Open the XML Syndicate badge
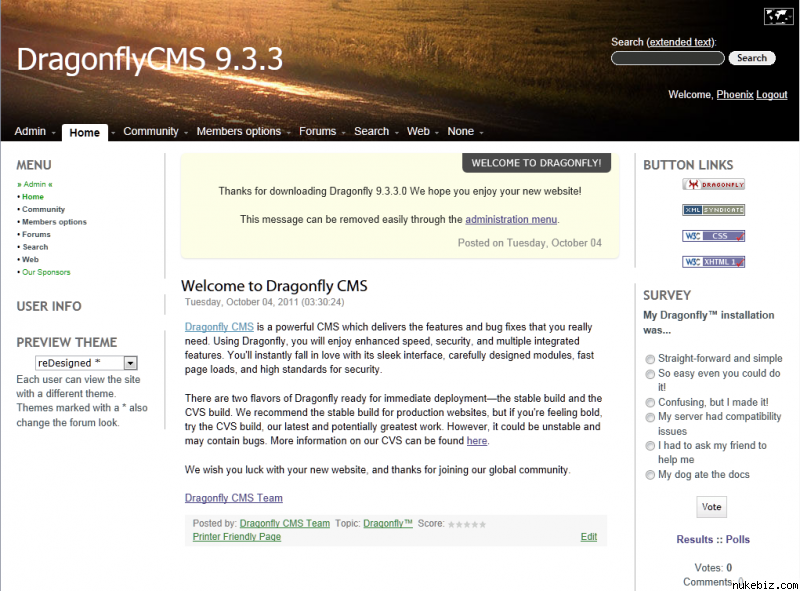Image resolution: width=800 pixels, height=591 pixels. pyautogui.click(x=713, y=210)
